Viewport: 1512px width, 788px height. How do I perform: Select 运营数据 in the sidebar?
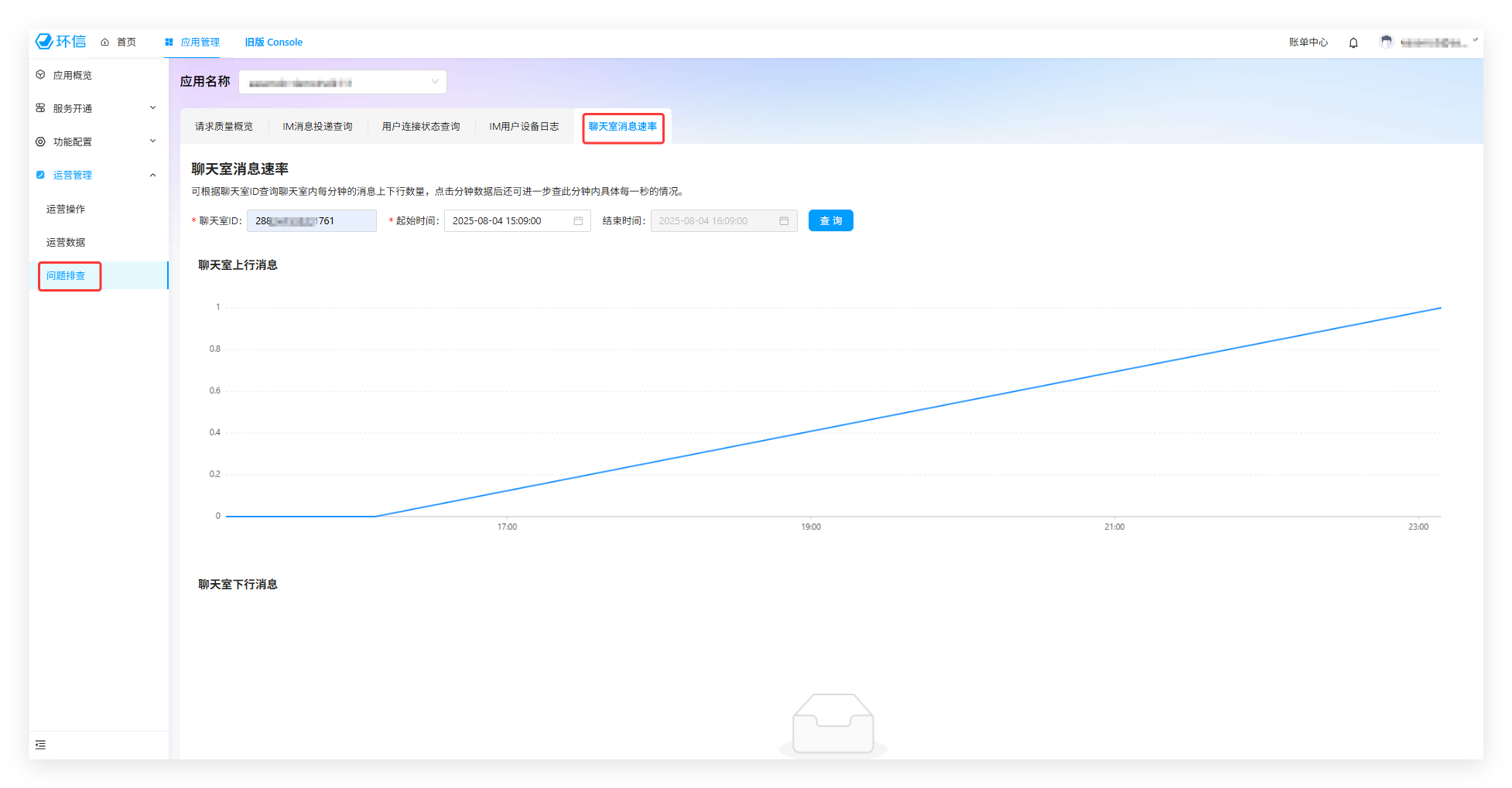(x=66, y=242)
